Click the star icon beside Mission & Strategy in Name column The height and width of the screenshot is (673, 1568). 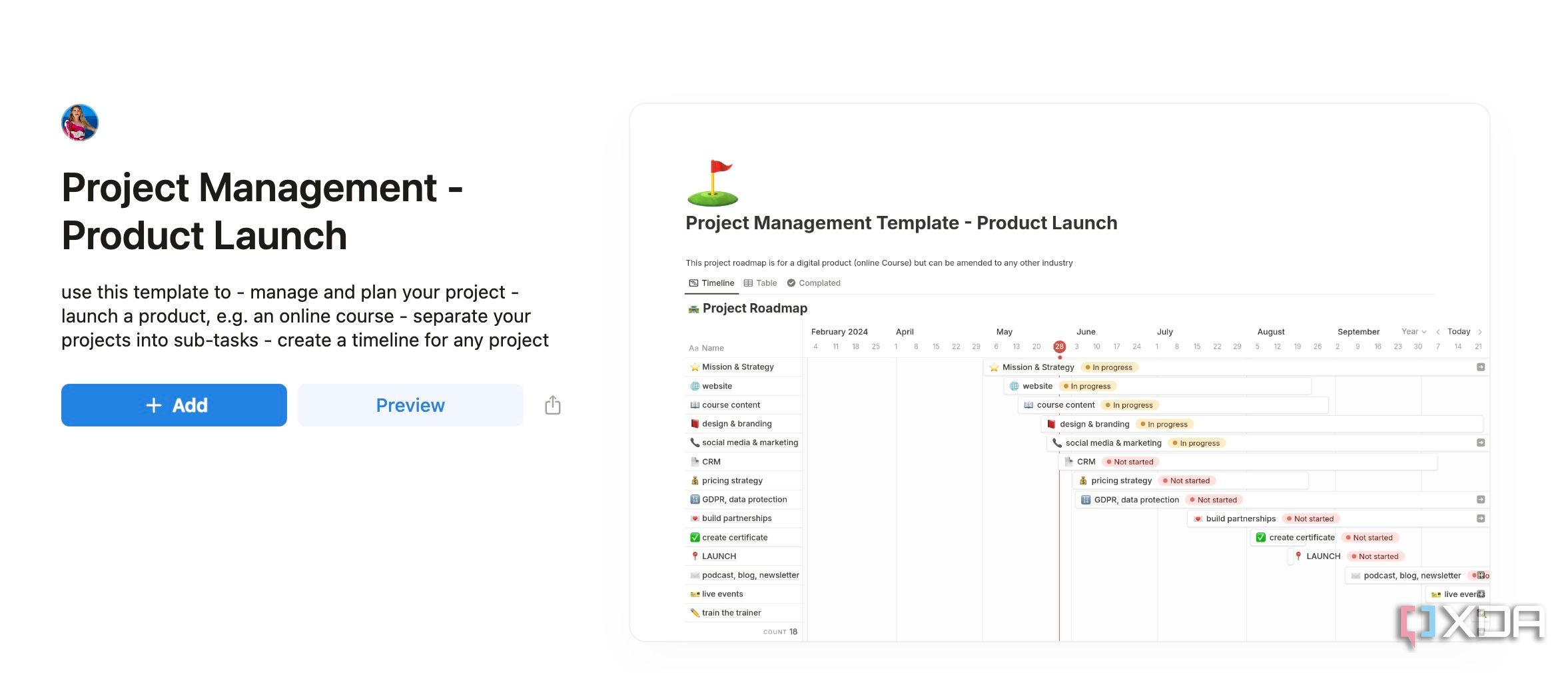click(x=695, y=367)
